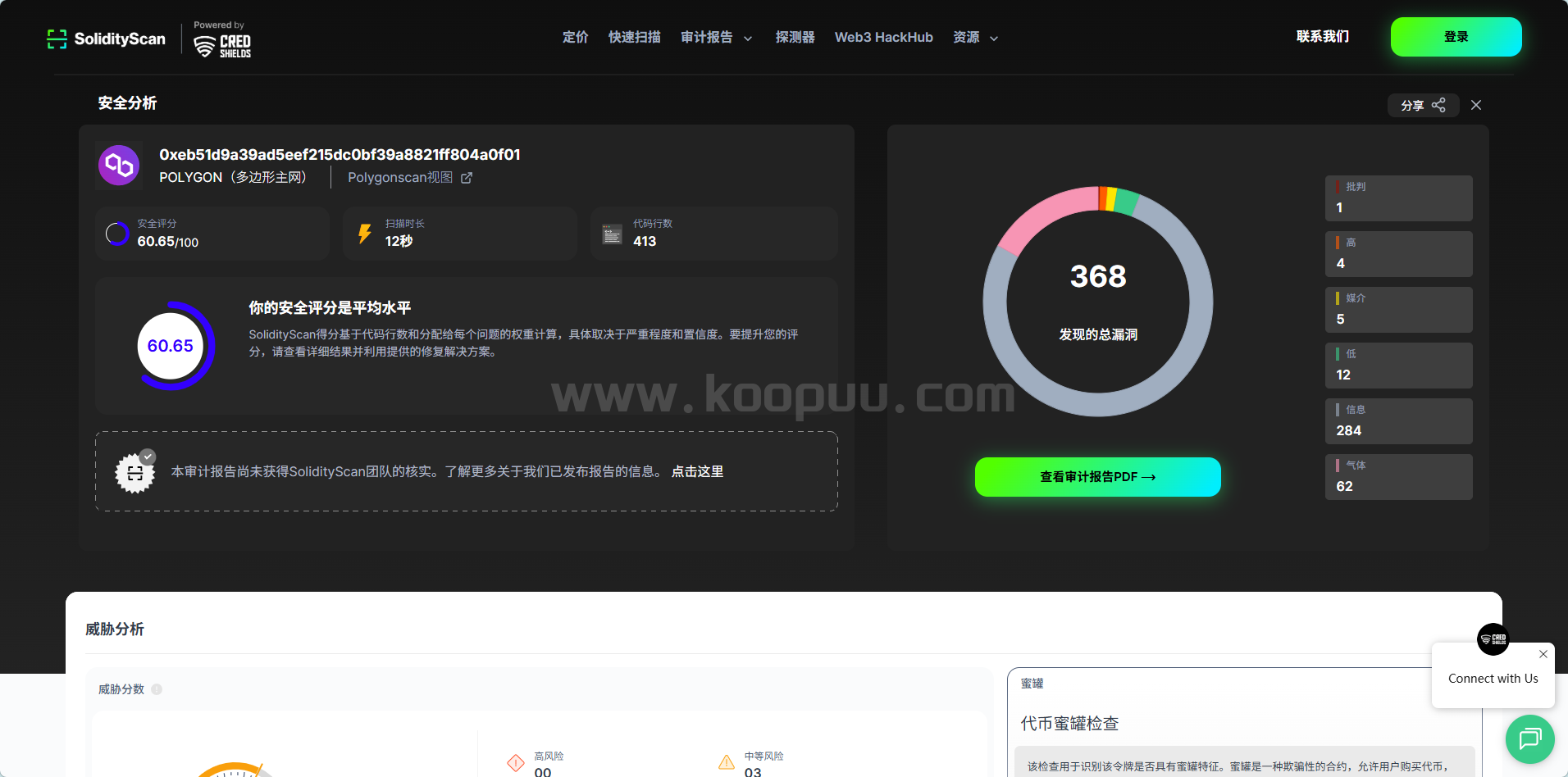1568x777 pixels.
Task: Select the 高 high severity card
Action: [1398, 254]
